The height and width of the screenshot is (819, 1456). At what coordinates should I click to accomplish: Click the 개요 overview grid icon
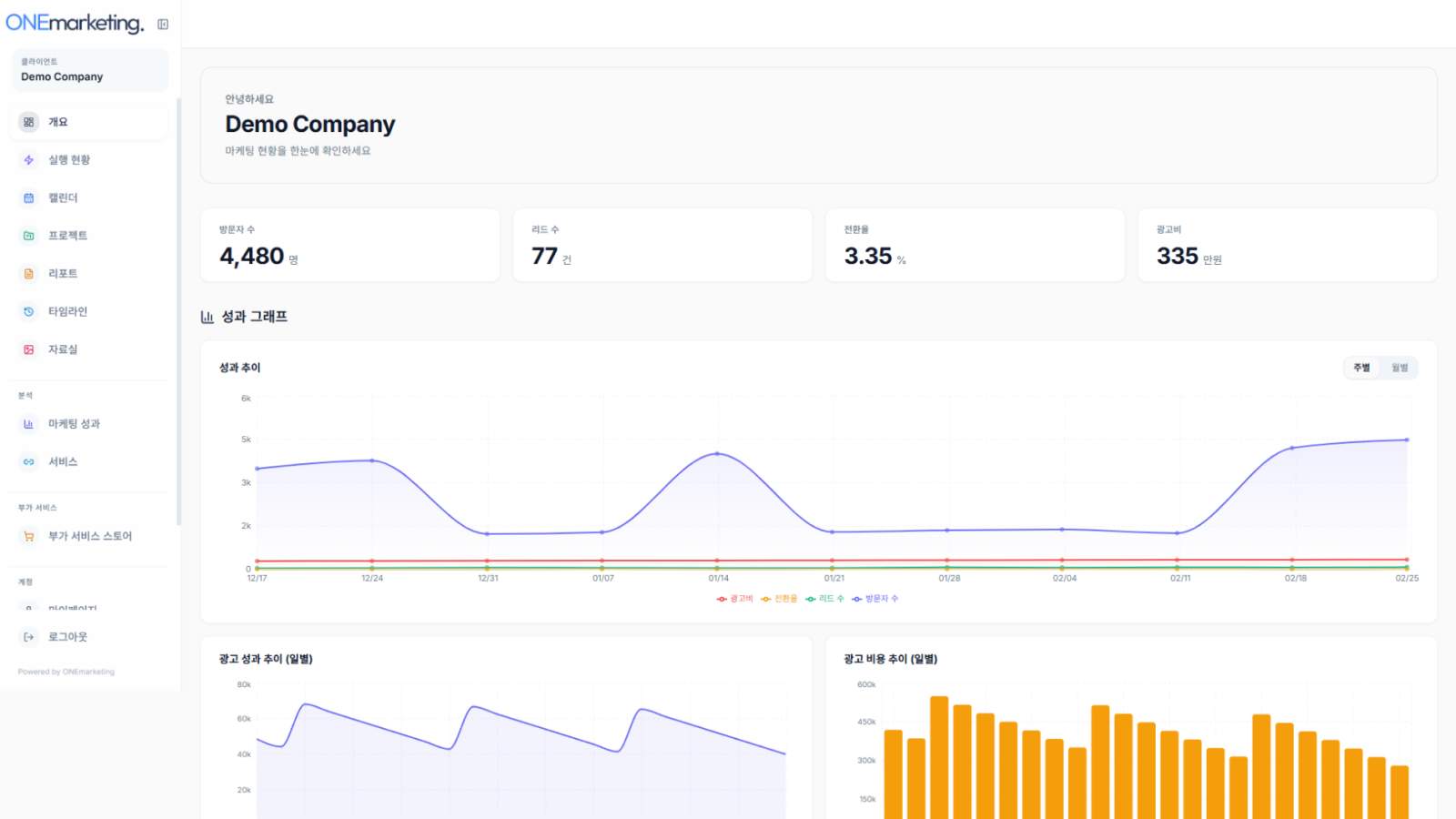pos(29,122)
